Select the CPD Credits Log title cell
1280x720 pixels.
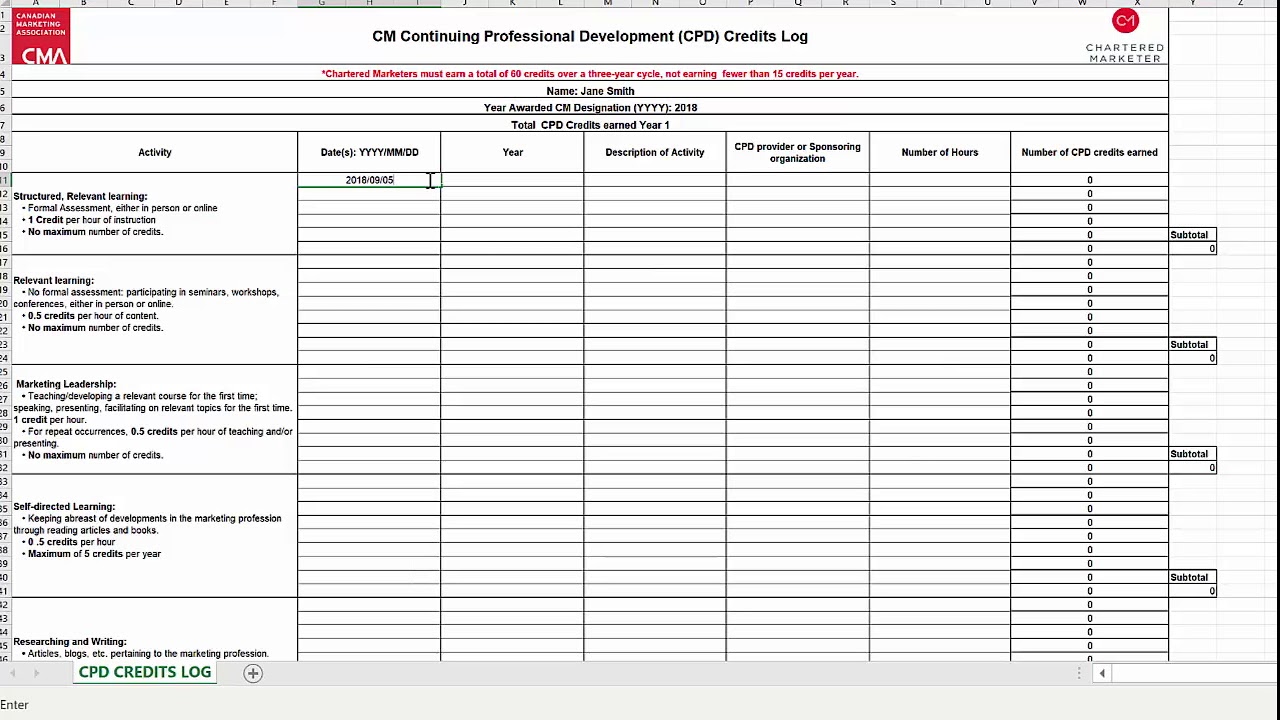tap(590, 36)
